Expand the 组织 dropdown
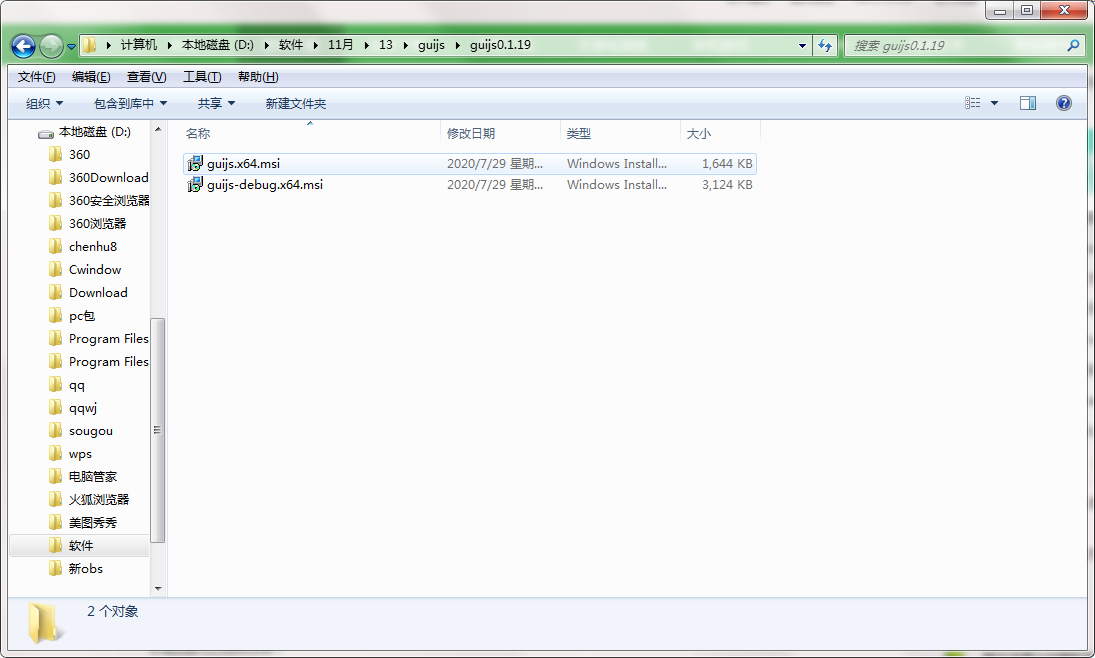 [x=44, y=103]
